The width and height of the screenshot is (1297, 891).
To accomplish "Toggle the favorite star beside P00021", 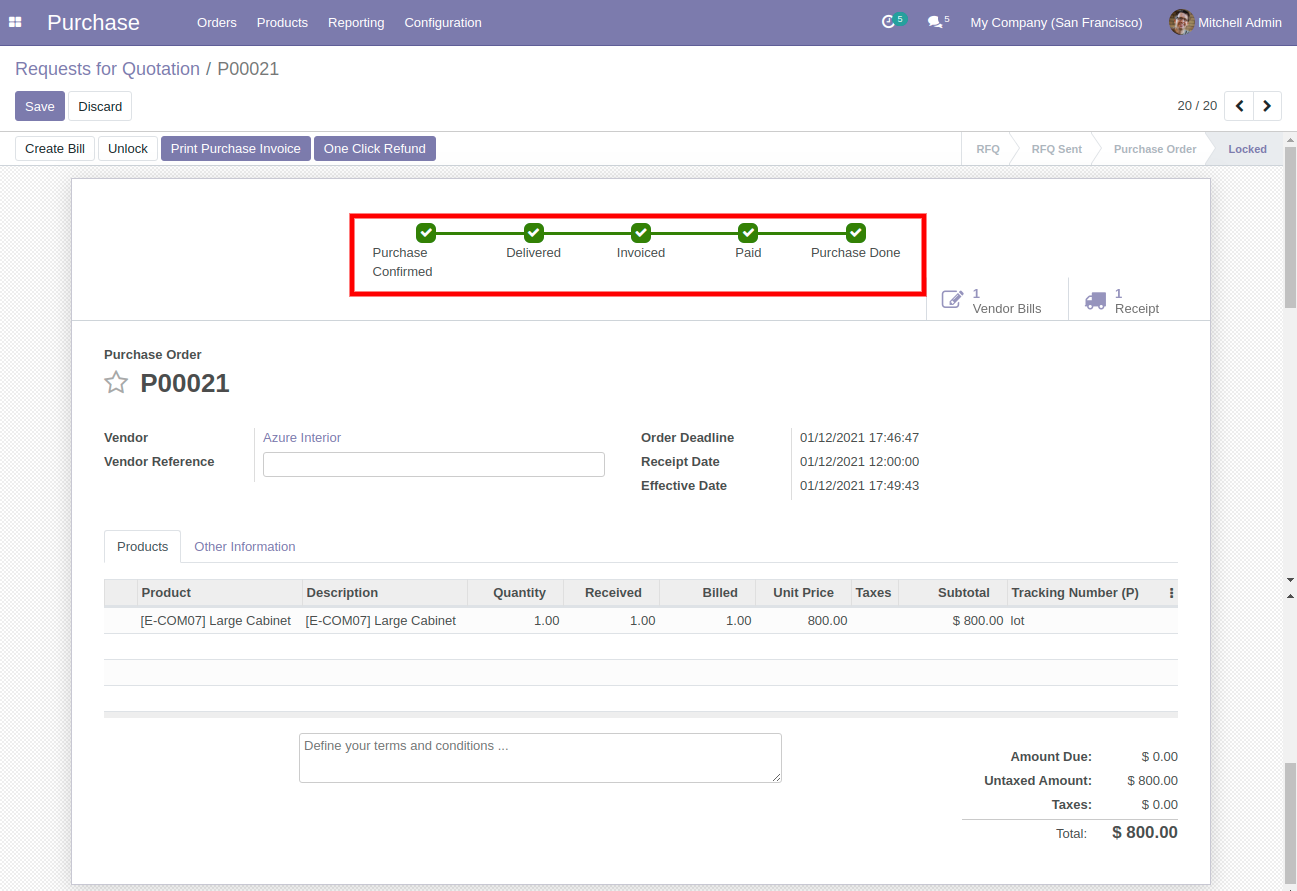I will click(116, 383).
